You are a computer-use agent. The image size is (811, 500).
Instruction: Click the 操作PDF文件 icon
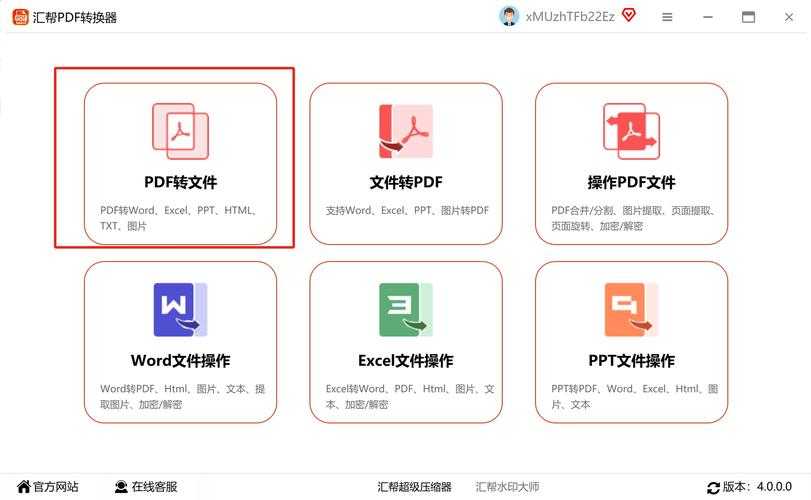click(x=631, y=131)
